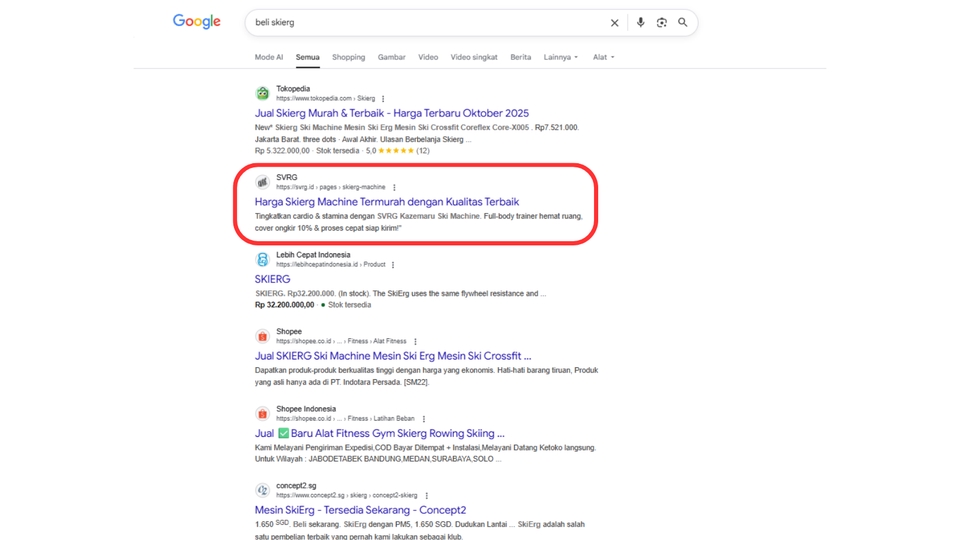
Task: Expand the Lainnya dropdown
Action: 560,57
